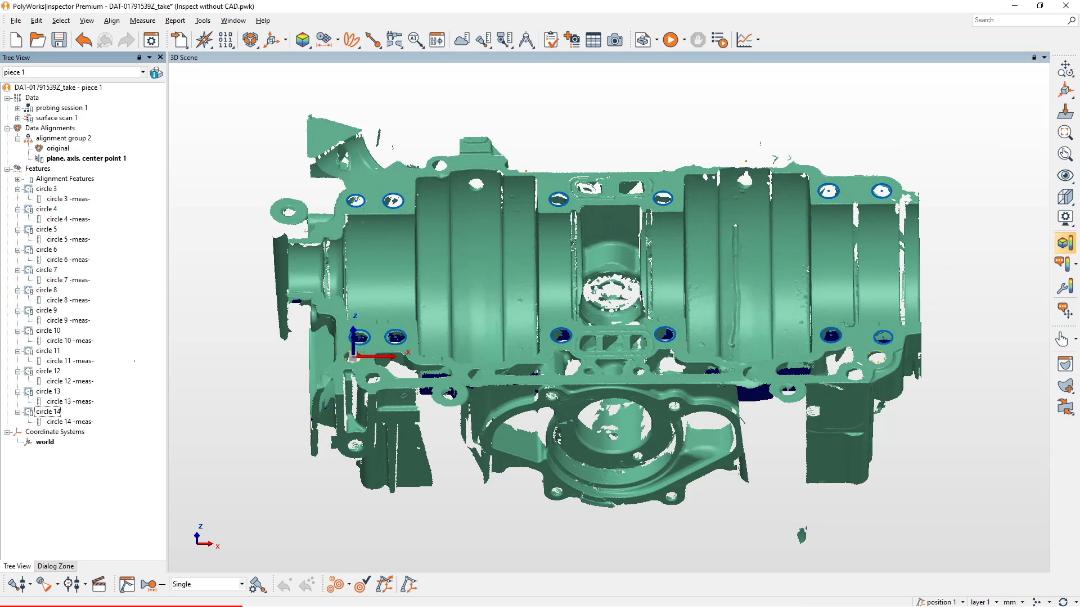Select circle 14 in the tree

[48, 411]
